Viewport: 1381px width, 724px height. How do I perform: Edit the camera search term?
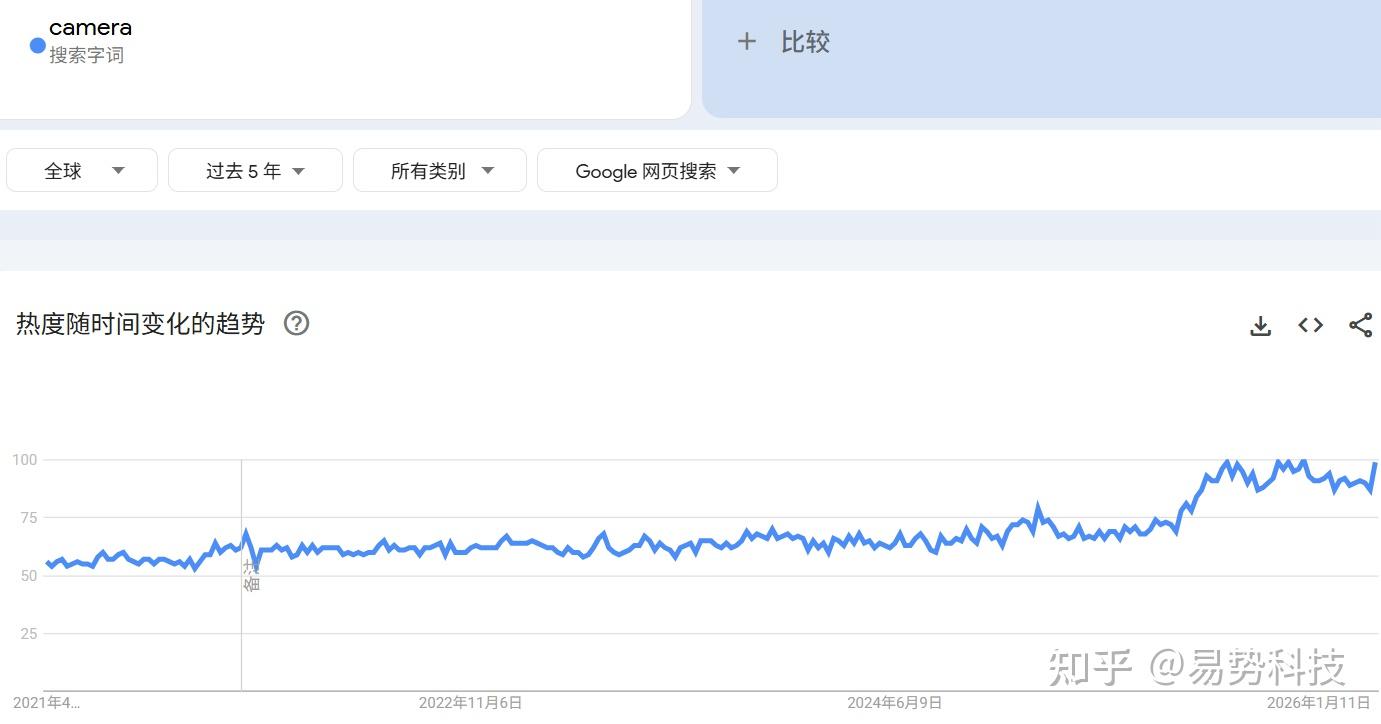[x=90, y=28]
